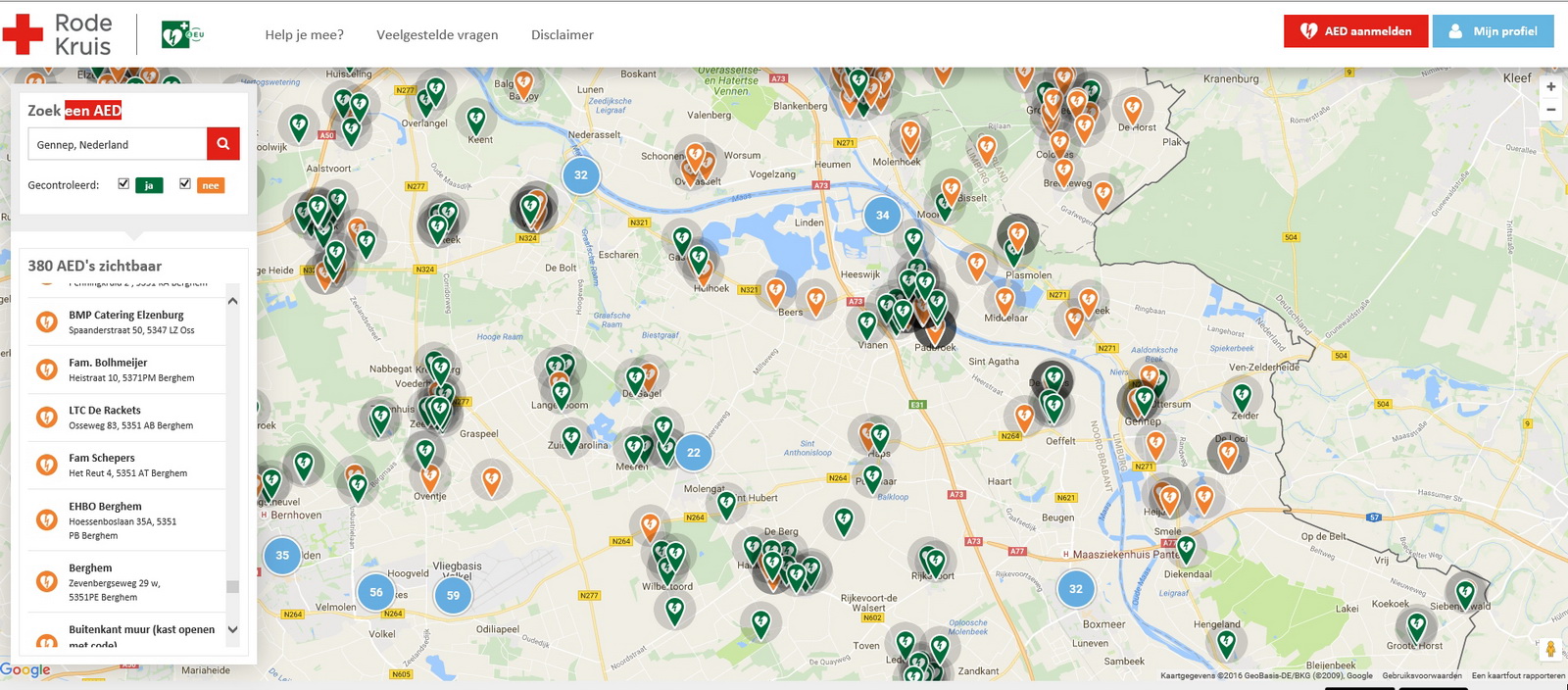Screen dimensions: 1568x690
Task: Click the Rode Kruis logo
Action: 57,34
